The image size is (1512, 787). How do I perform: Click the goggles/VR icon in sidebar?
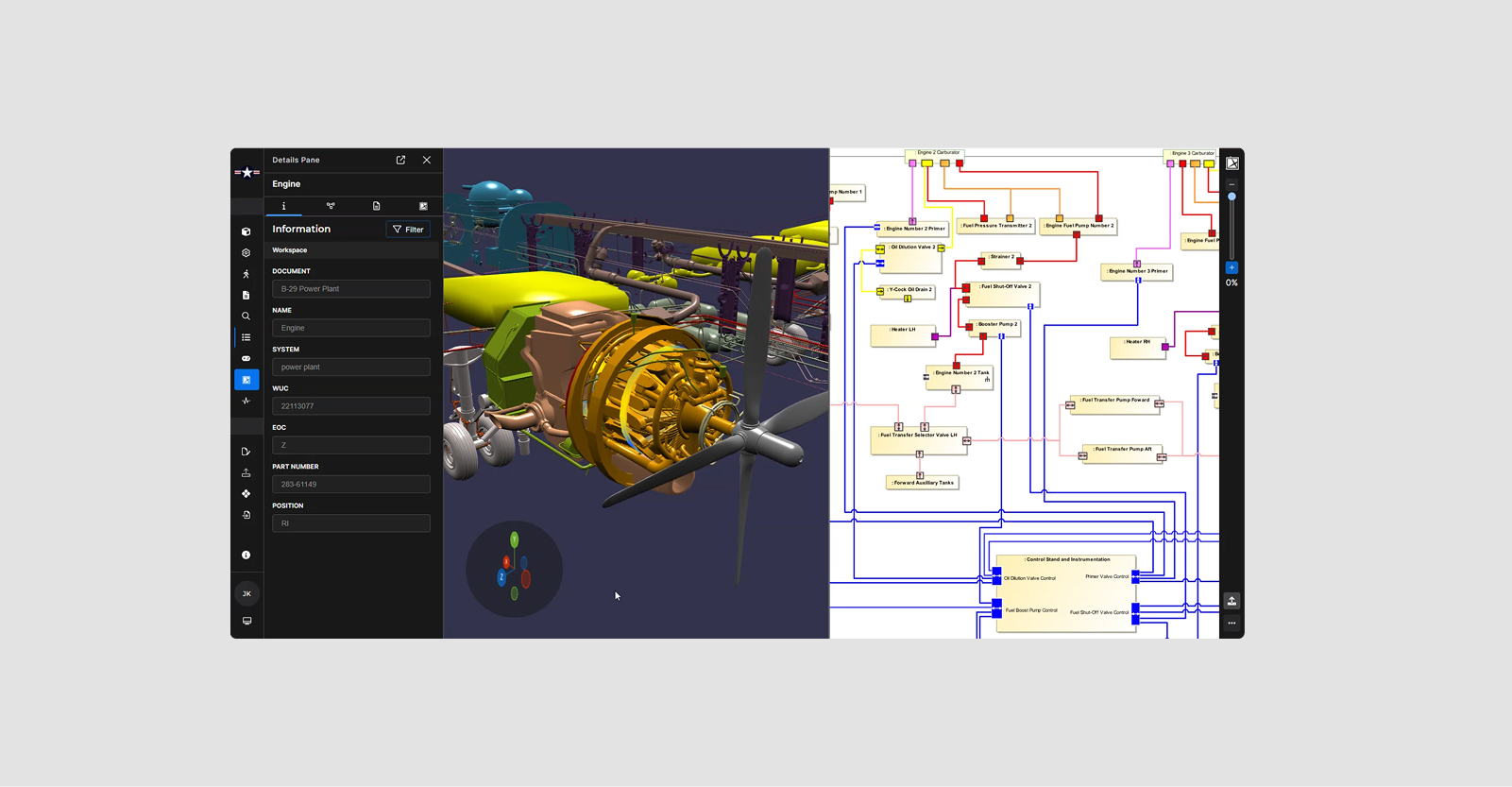pyautogui.click(x=246, y=358)
